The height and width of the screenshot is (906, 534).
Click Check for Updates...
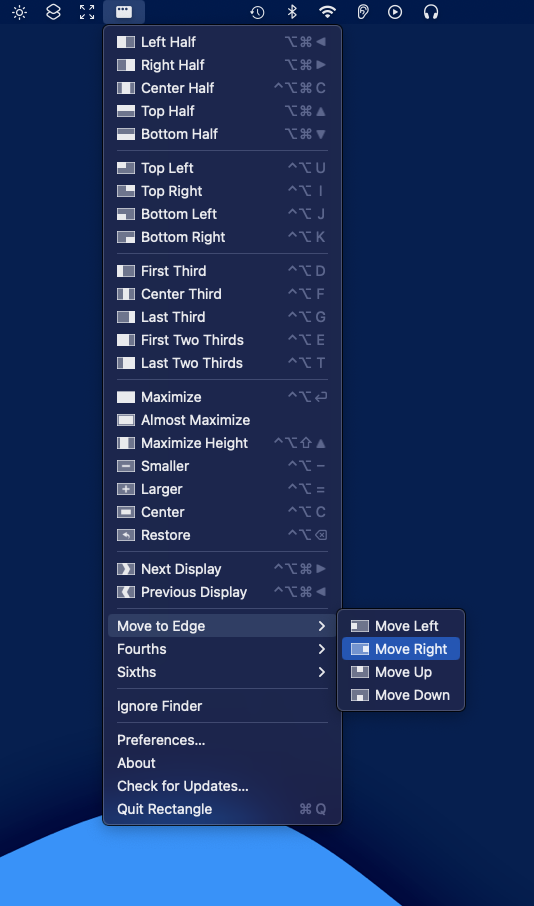[222, 786]
